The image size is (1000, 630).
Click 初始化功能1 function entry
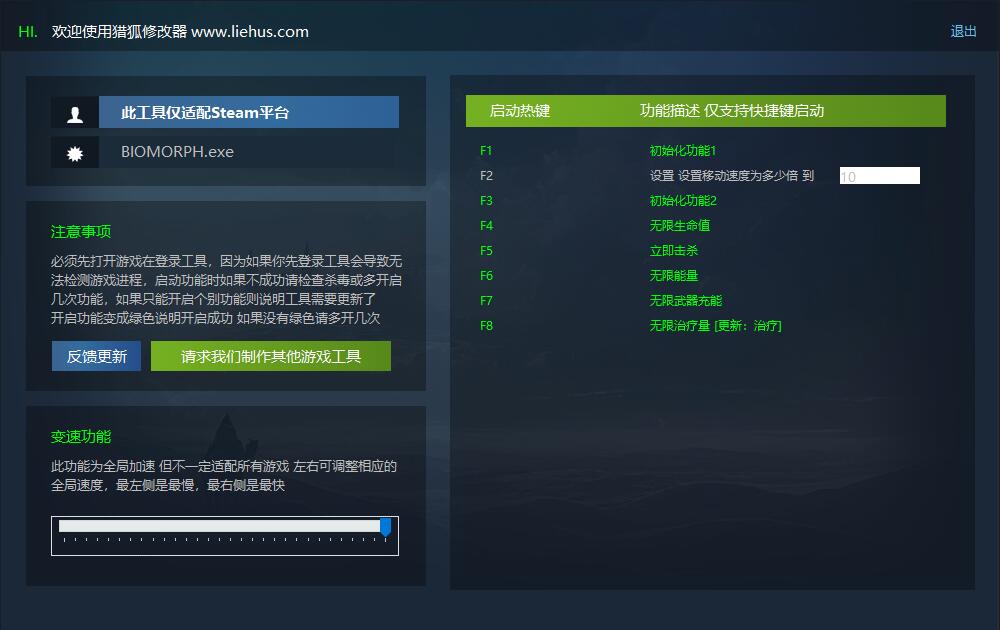[682, 150]
